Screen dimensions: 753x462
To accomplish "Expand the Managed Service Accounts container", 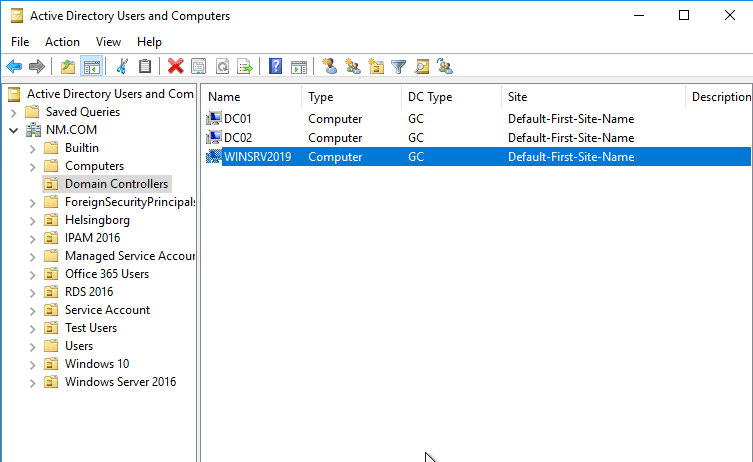I will [x=32, y=257].
